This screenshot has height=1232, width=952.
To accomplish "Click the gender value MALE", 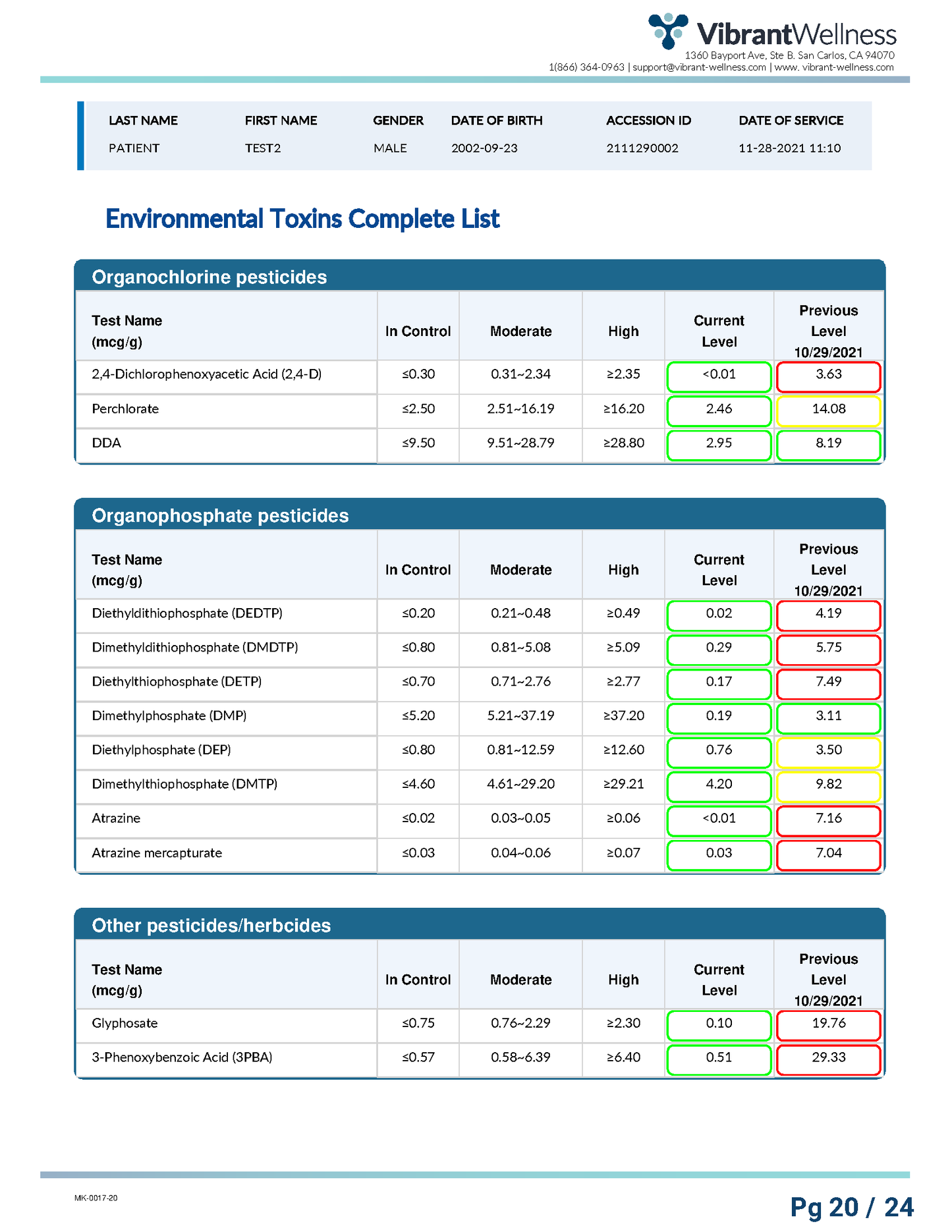I will point(390,148).
